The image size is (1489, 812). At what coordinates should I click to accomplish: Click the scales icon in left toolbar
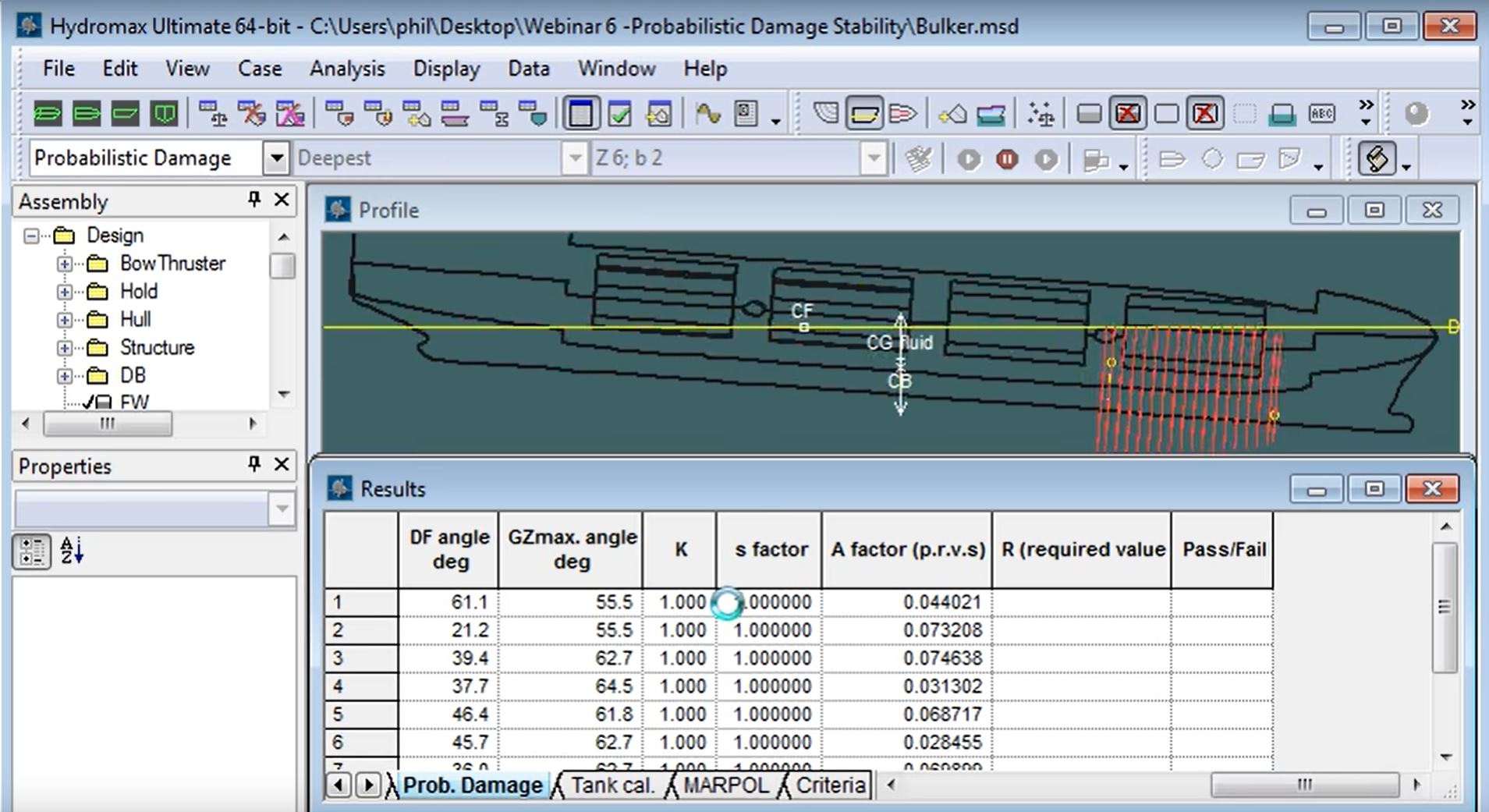pos(212,115)
